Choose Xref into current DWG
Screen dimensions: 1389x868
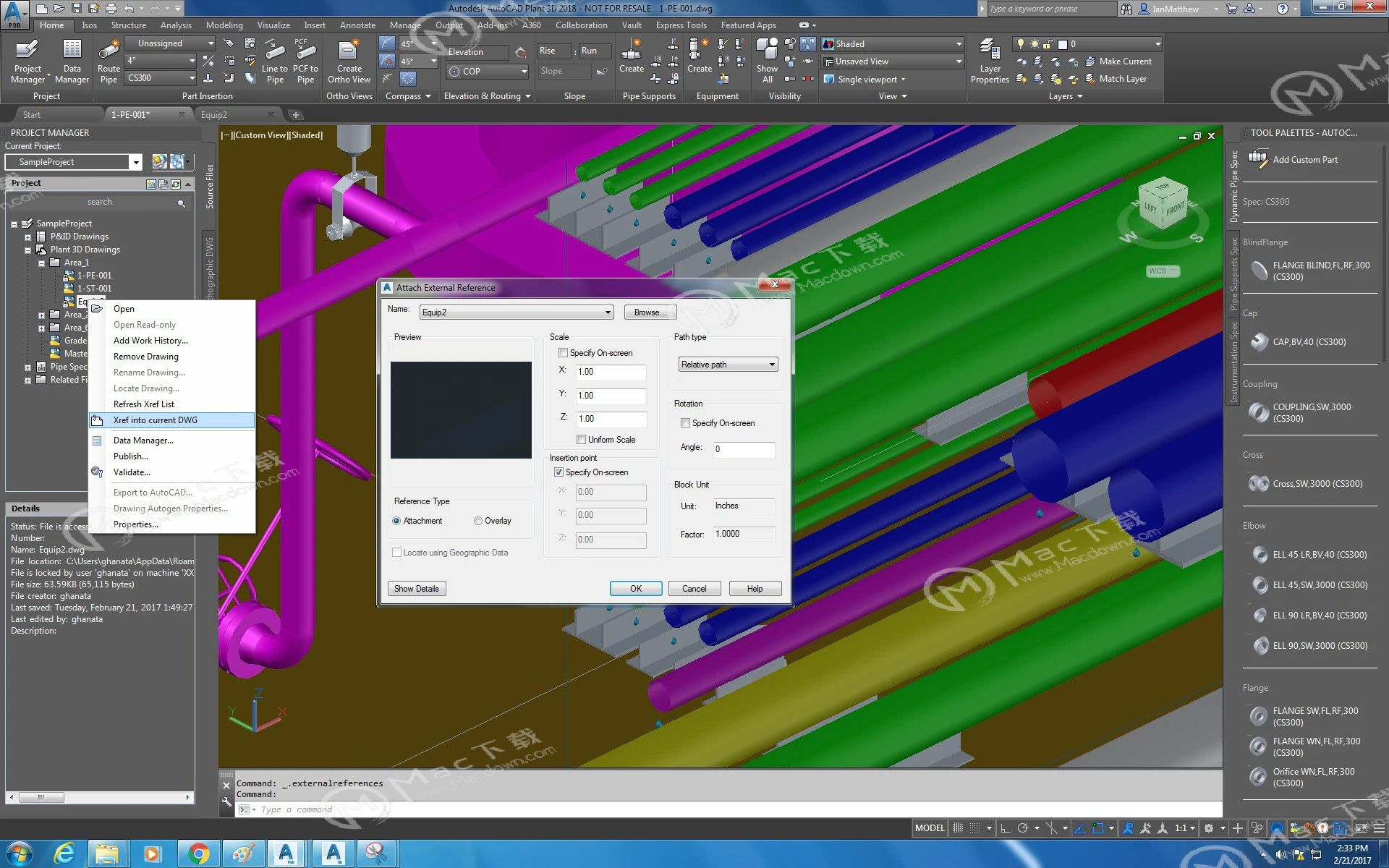[172, 420]
